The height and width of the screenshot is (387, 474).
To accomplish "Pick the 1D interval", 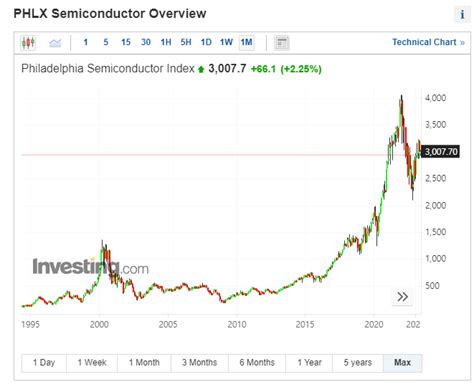I will click(x=206, y=42).
